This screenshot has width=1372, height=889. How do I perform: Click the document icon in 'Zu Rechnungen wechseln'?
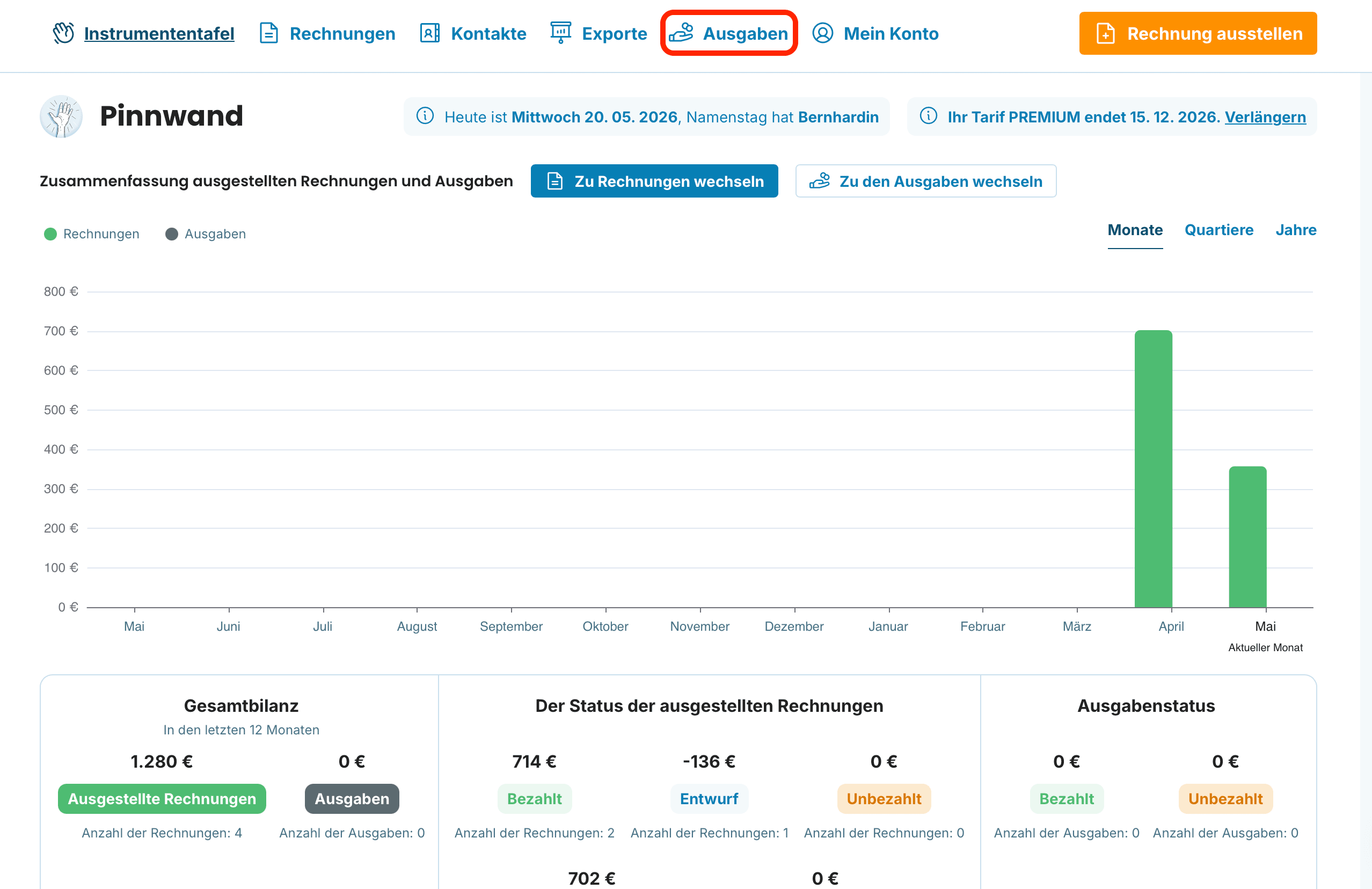click(554, 181)
